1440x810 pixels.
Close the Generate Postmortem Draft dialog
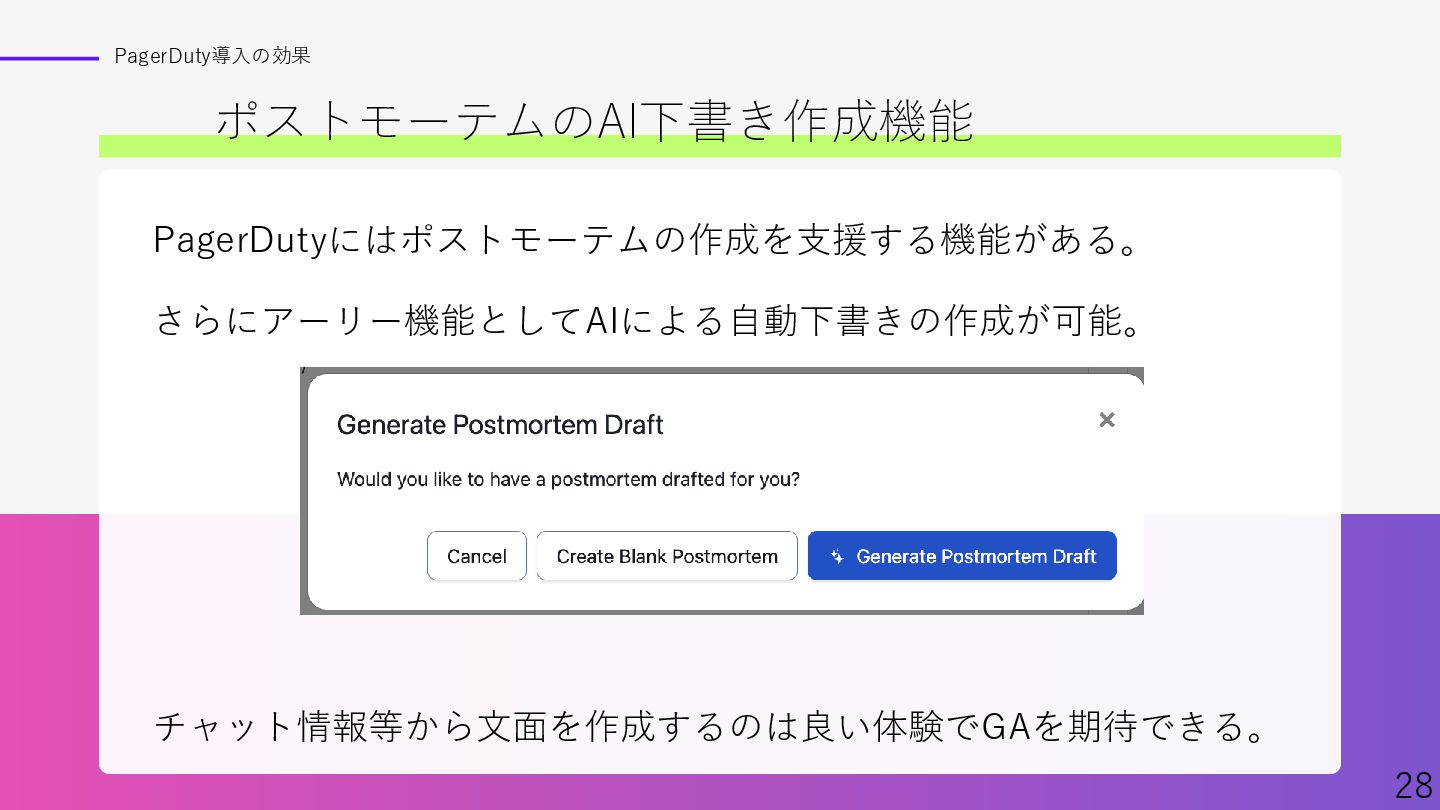pos(1107,420)
